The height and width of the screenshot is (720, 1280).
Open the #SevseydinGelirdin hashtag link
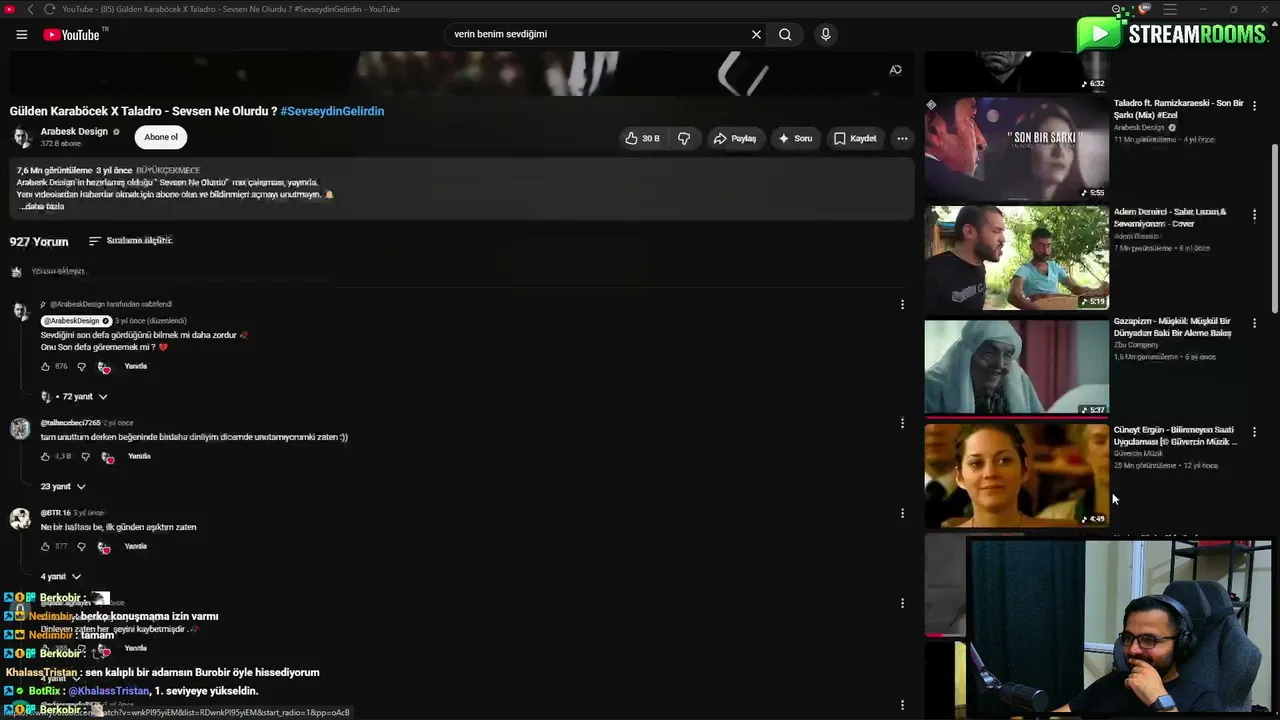pyautogui.click(x=332, y=111)
